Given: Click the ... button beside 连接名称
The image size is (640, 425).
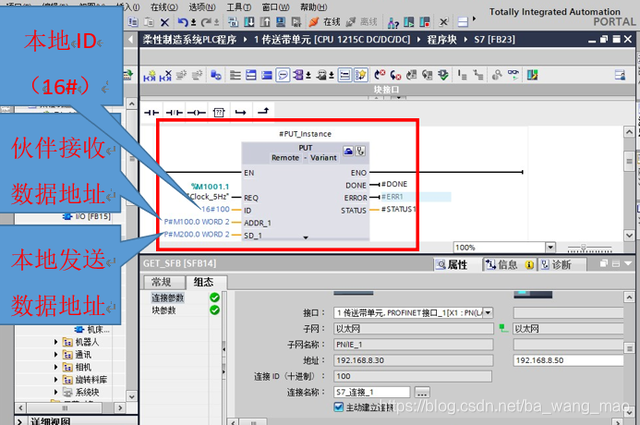Looking at the screenshot, I should 422,392.
